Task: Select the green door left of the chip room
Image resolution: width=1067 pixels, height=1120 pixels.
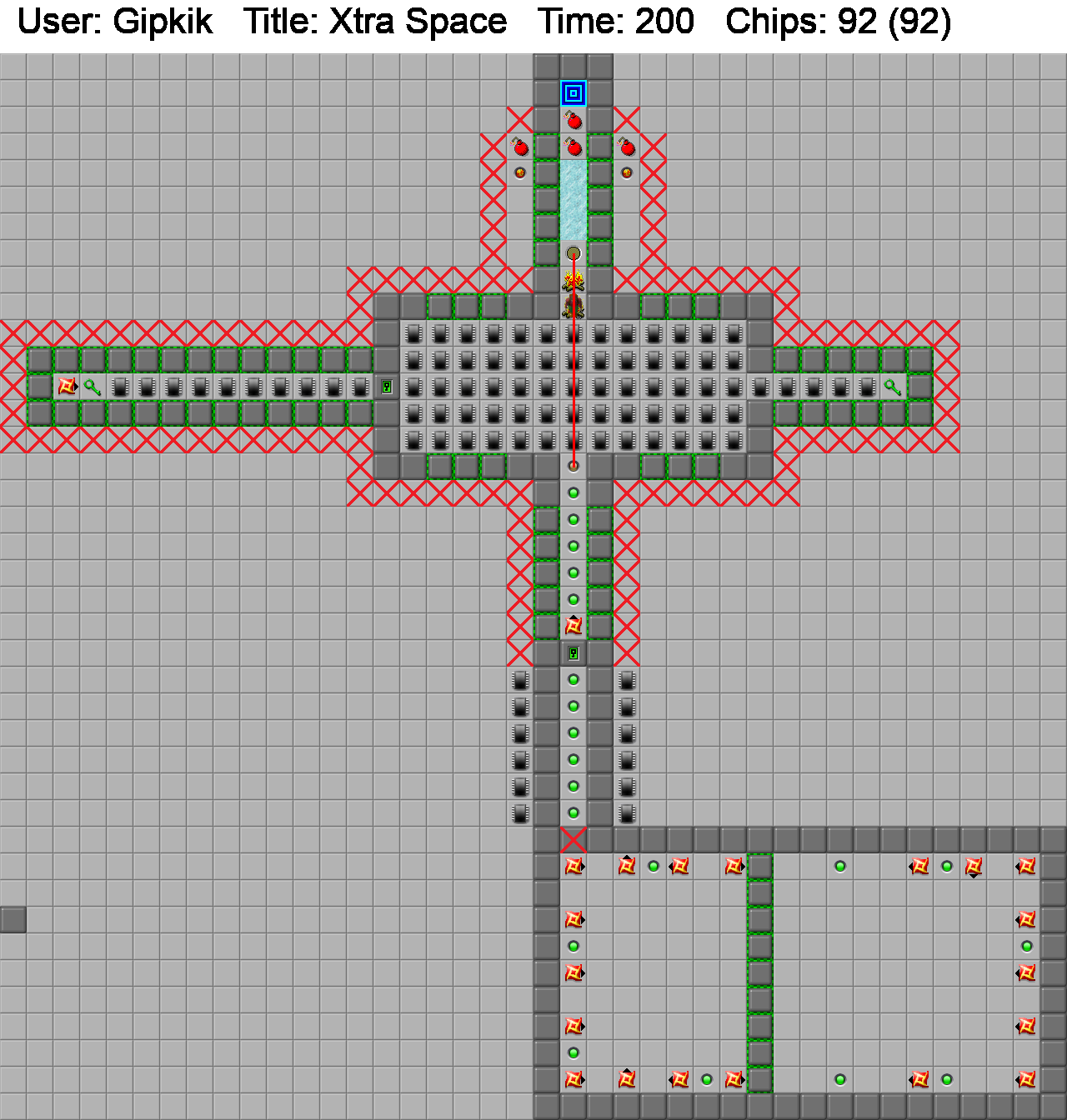Action: 387,387
